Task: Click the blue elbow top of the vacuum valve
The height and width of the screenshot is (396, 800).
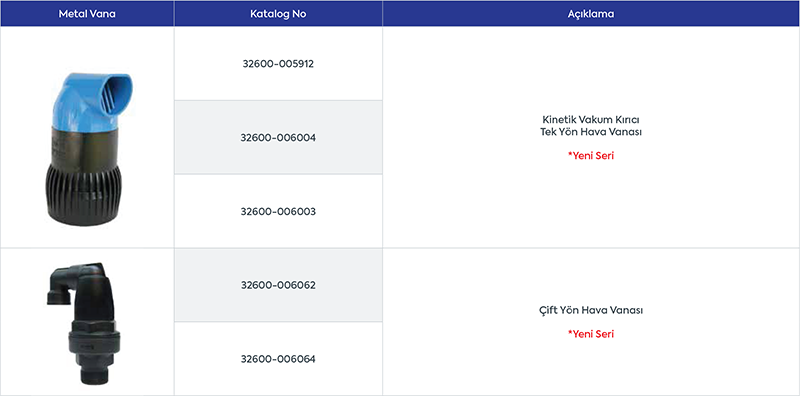Action: pyautogui.click(x=93, y=101)
